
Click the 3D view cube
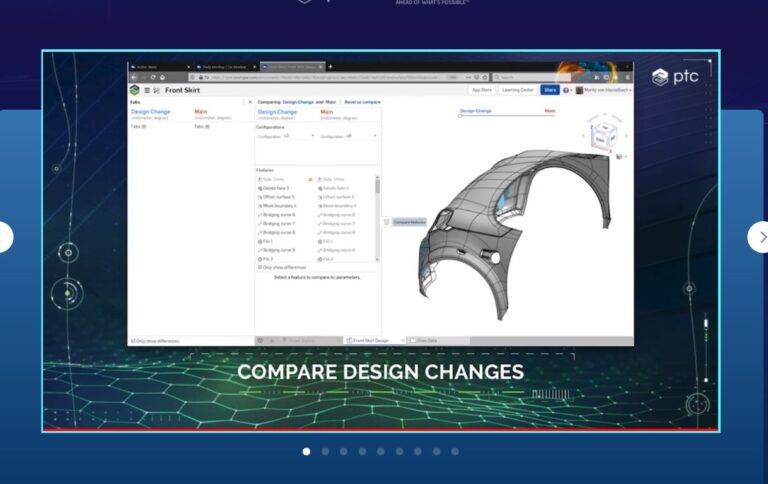tap(603, 135)
